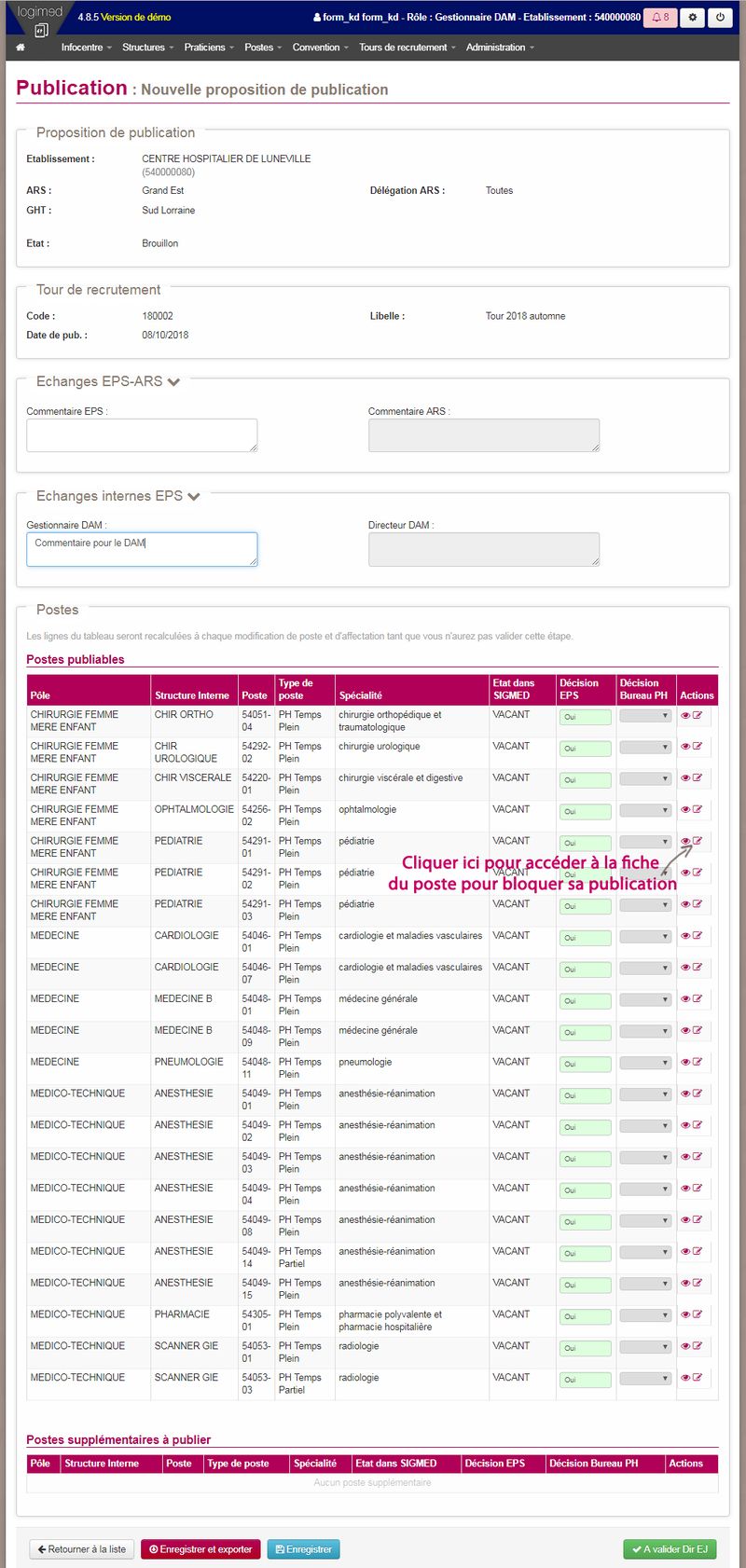Open the Tours de recrutement menu
746x1568 pixels.
coord(408,48)
